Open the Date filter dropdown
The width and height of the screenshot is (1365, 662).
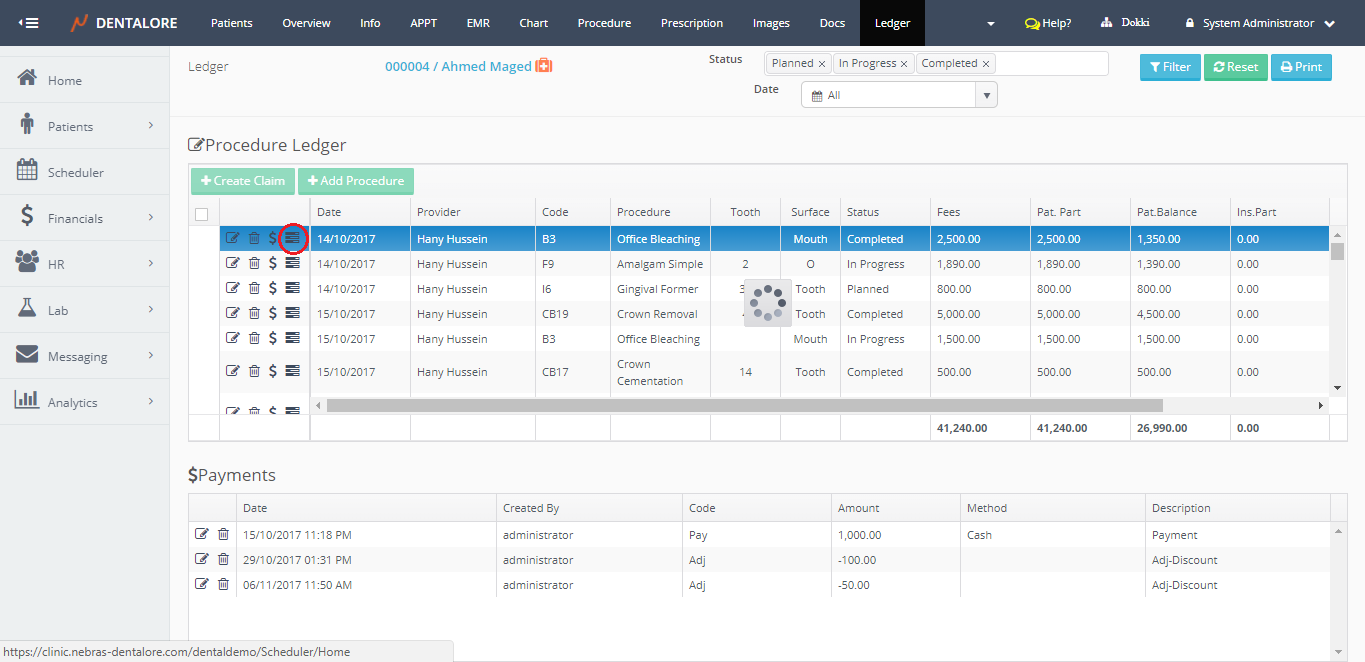tap(898, 95)
